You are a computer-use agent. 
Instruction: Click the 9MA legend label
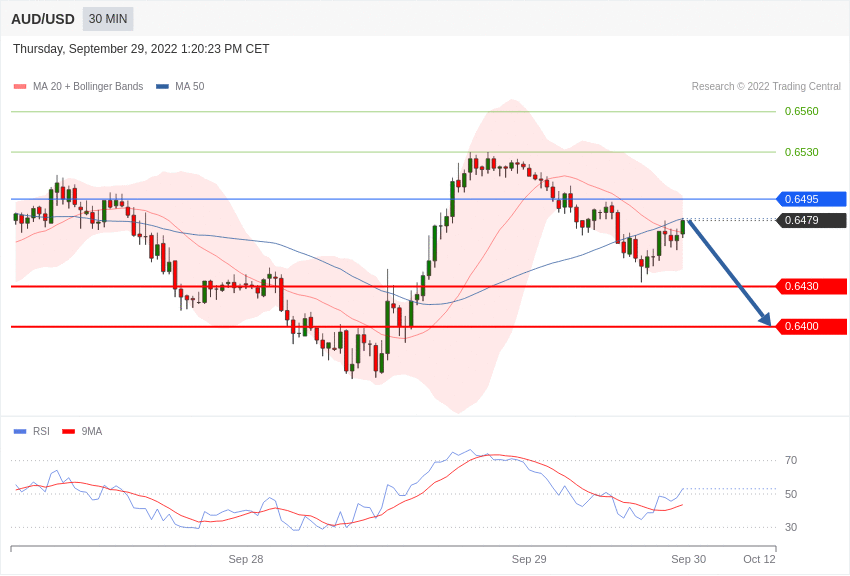point(92,431)
